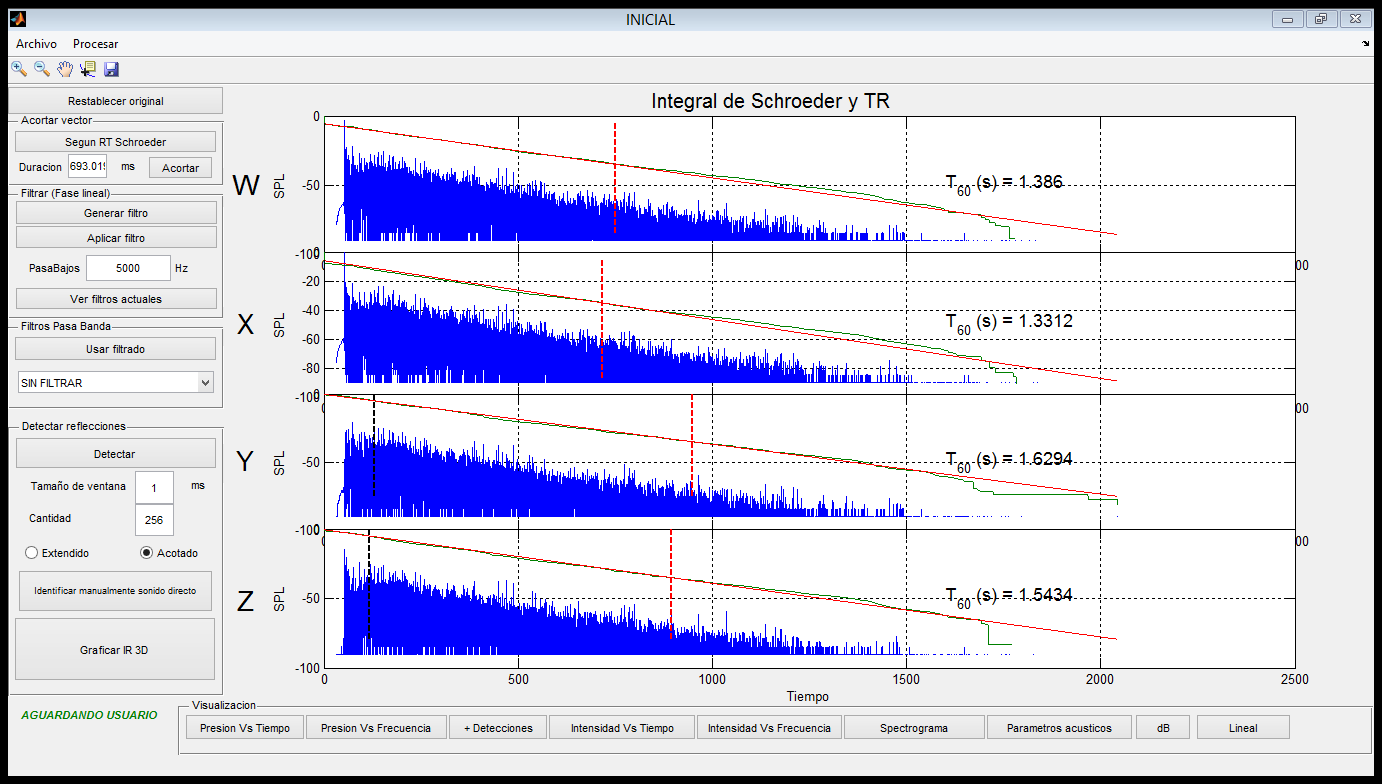Click Presion Vs Tiempo button
This screenshot has height=784, width=1382.
point(245,728)
